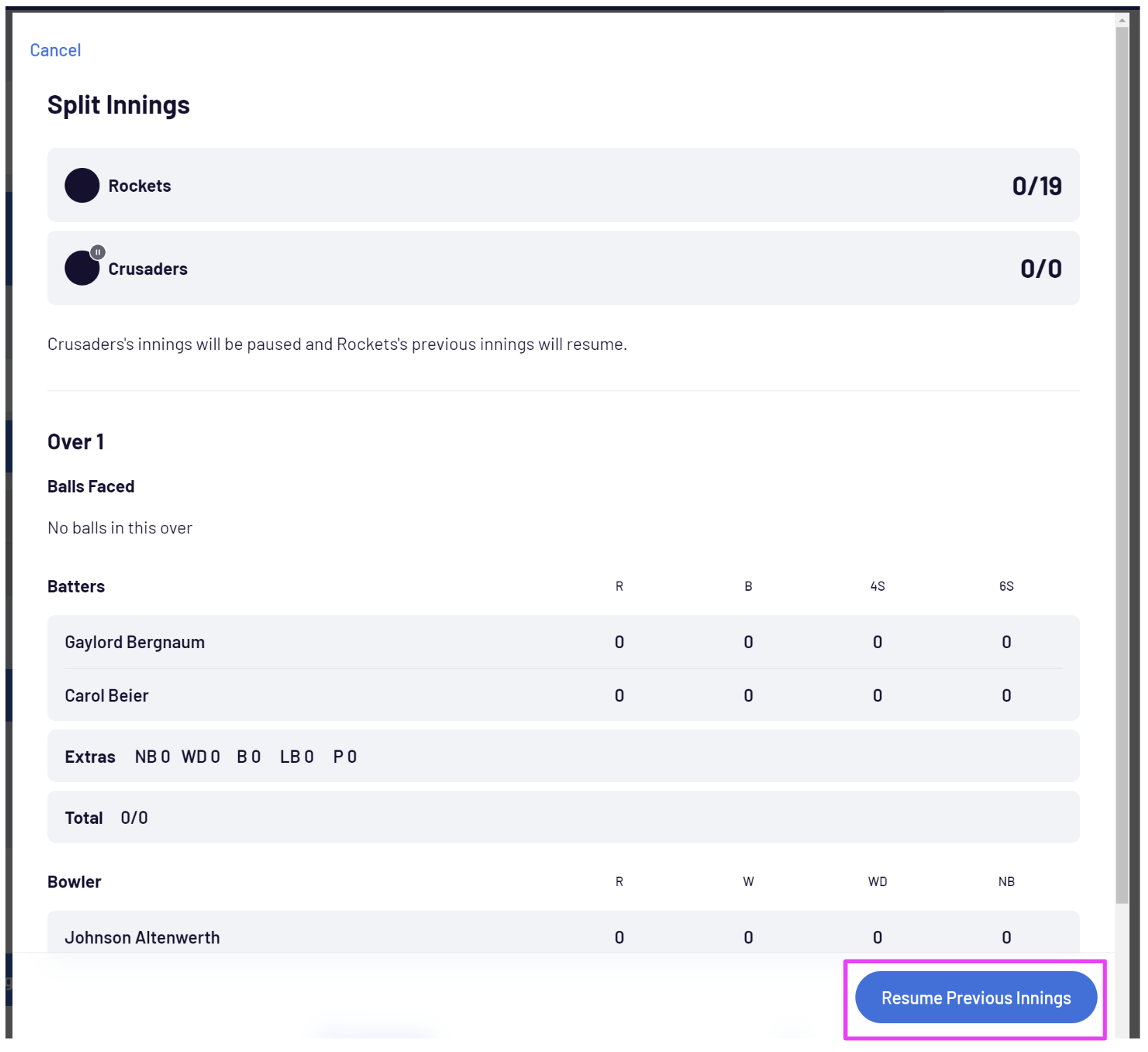Click 'No balls in this over' text

click(120, 528)
